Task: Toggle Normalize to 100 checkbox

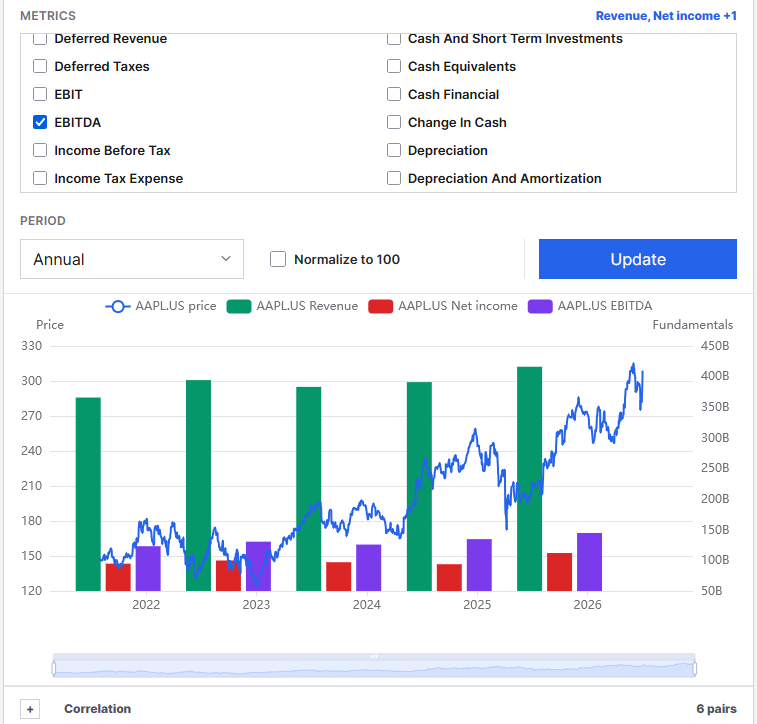Action: pyautogui.click(x=278, y=259)
